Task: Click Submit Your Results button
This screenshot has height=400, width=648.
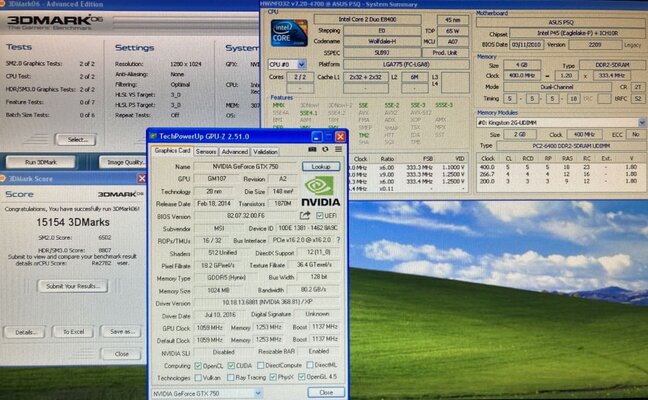Action: click(x=73, y=286)
